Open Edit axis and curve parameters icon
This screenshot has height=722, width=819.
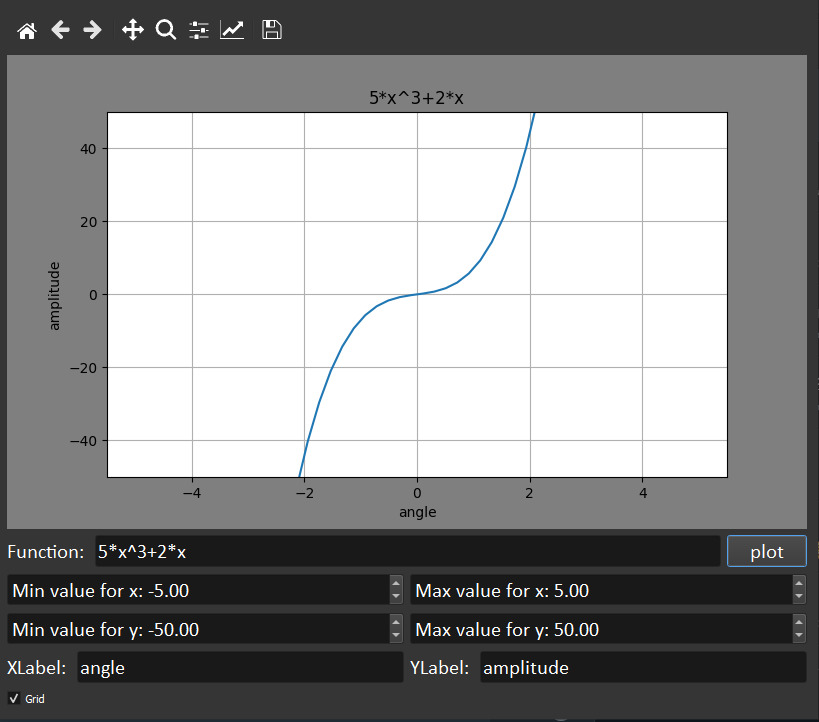pyautogui.click(x=232, y=30)
